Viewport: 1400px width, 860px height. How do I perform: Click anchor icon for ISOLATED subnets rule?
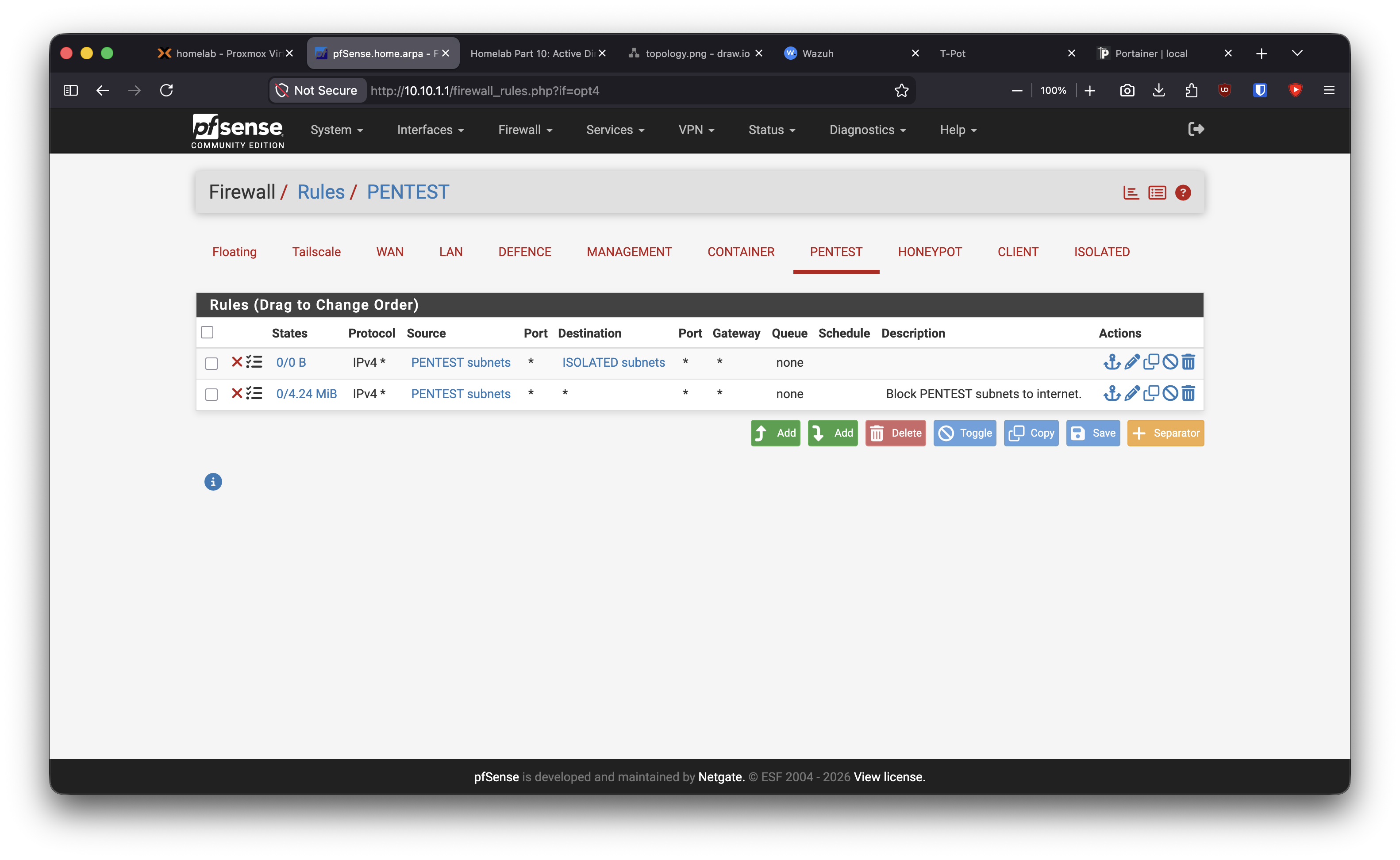point(1112,362)
